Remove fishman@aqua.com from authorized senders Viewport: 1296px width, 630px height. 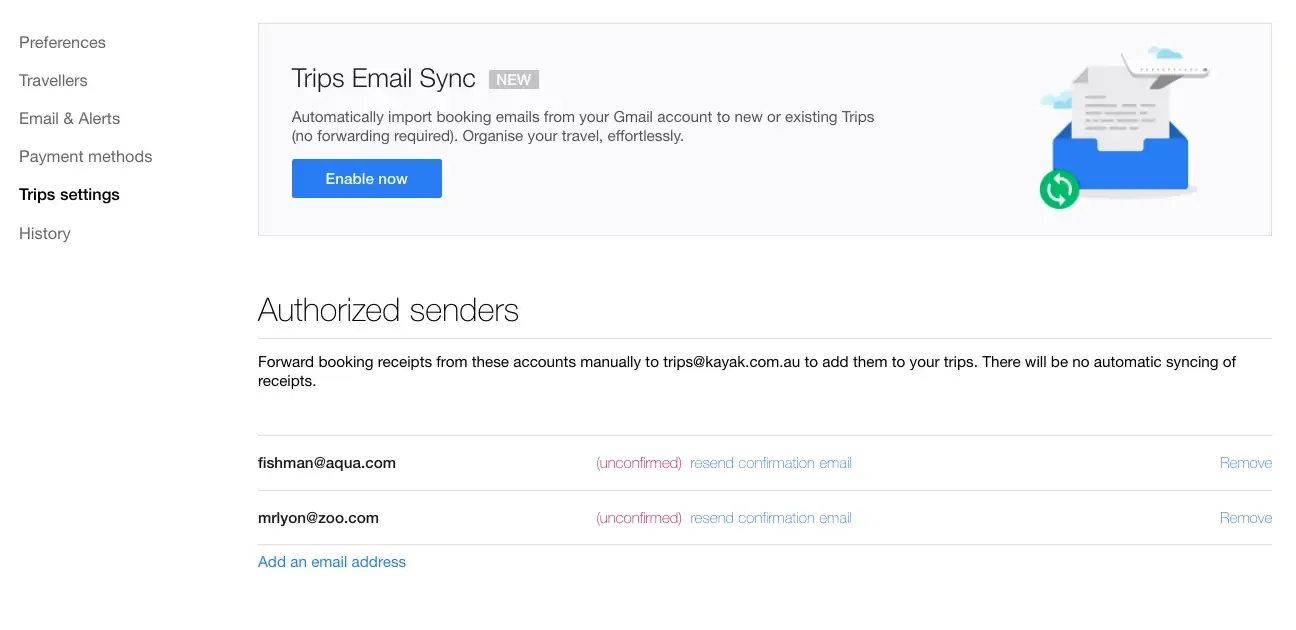pyautogui.click(x=1245, y=463)
